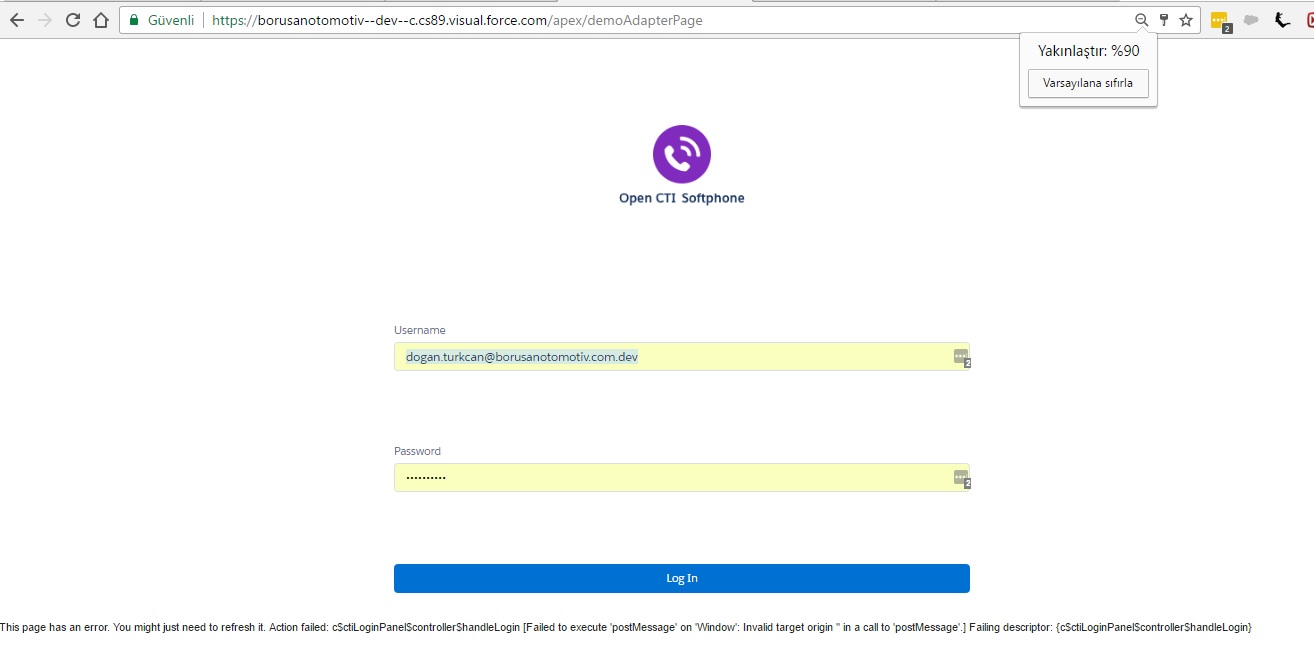Click the Varsayılana sıfırla button
Viewport: 1314px width, 668px height.
coord(1087,83)
